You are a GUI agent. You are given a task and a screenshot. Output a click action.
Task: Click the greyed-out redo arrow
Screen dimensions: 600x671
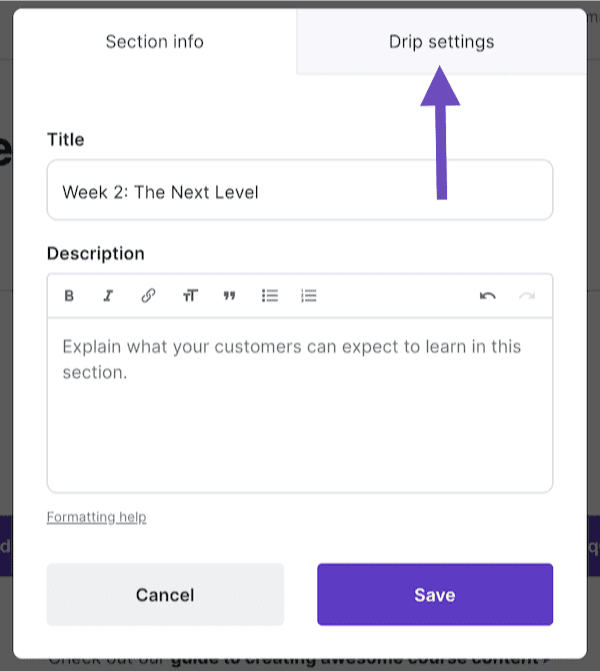pyautogui.click(x=527, y=296)
